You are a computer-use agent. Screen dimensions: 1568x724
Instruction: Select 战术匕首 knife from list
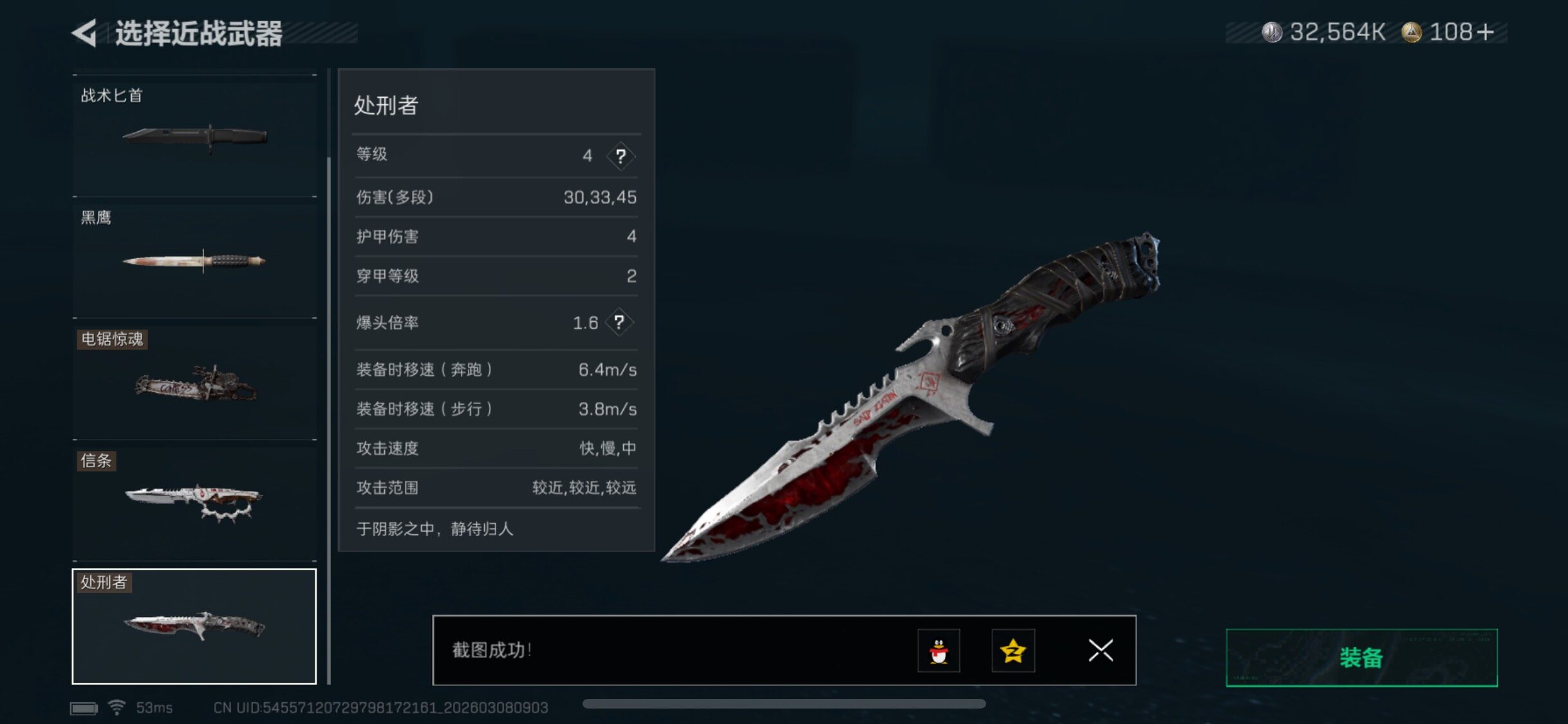pos(194,136)
